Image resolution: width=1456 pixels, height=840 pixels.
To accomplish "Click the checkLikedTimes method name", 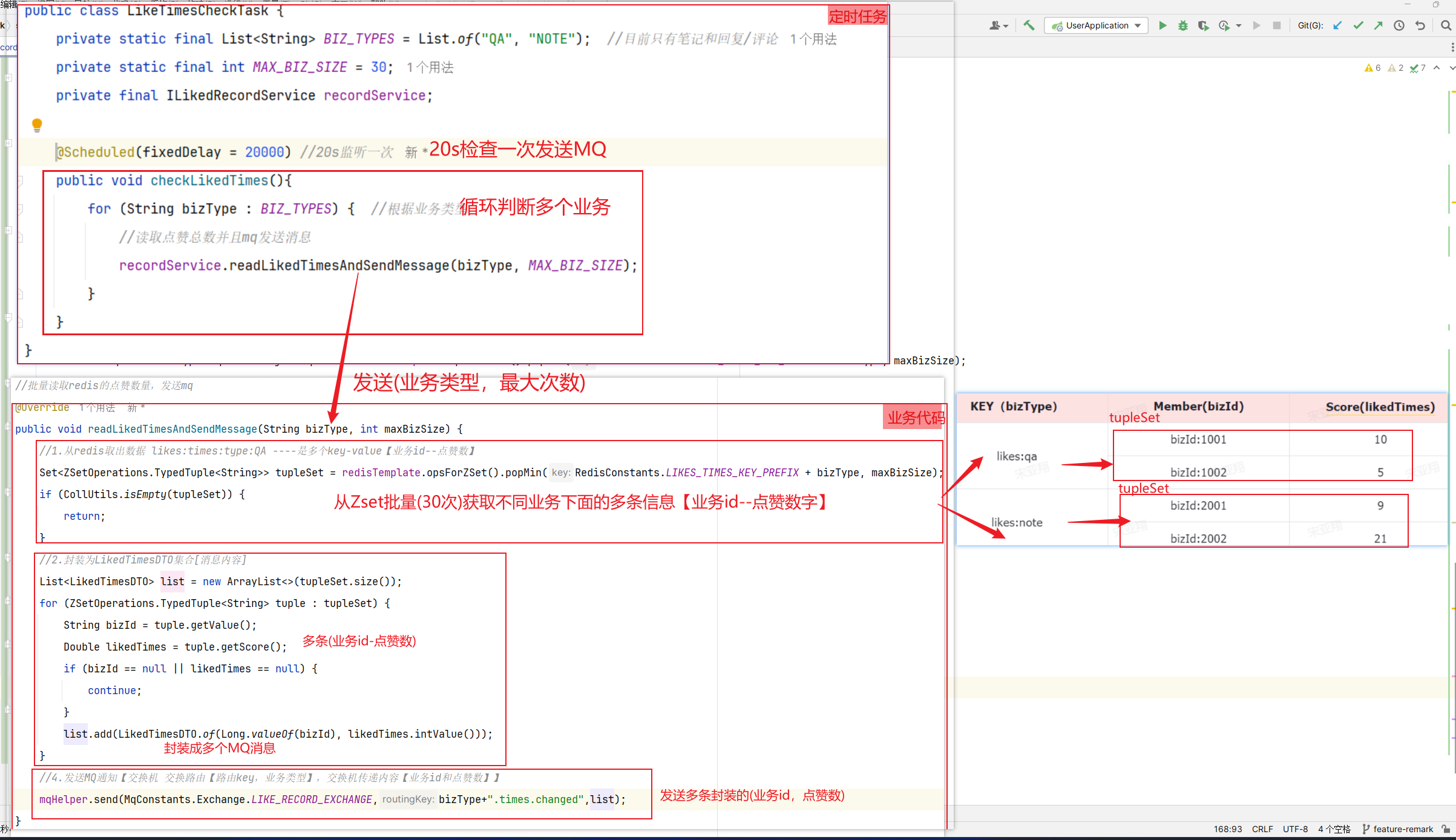I will point(209,180).
